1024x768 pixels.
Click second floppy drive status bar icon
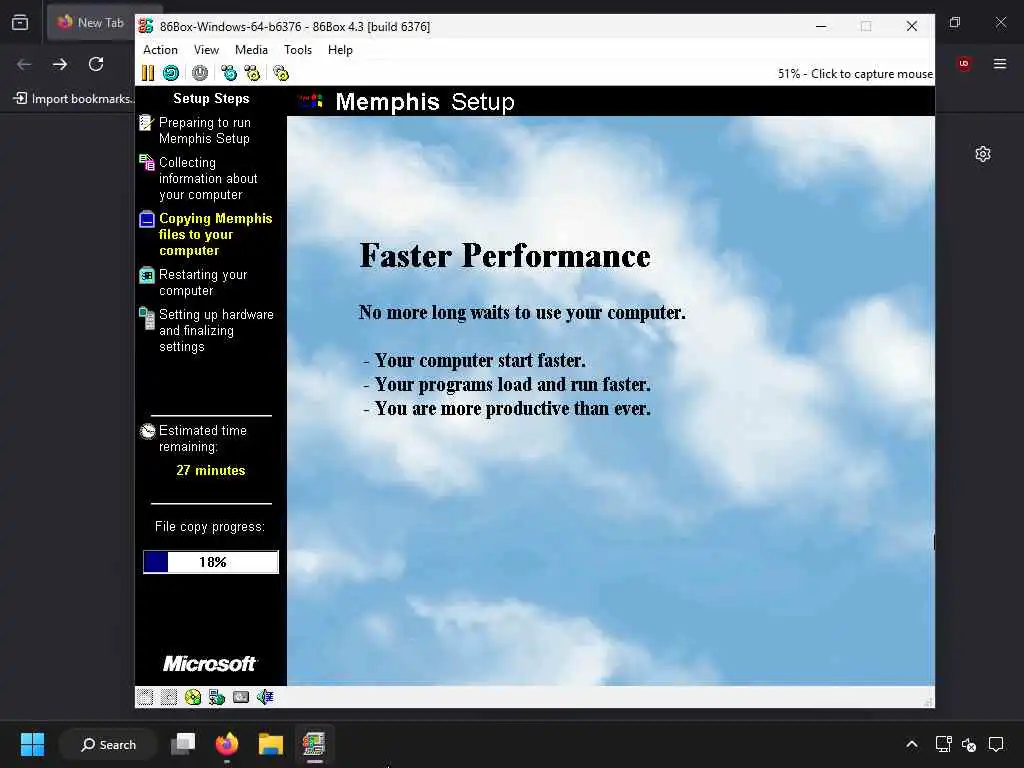point(168,697)
